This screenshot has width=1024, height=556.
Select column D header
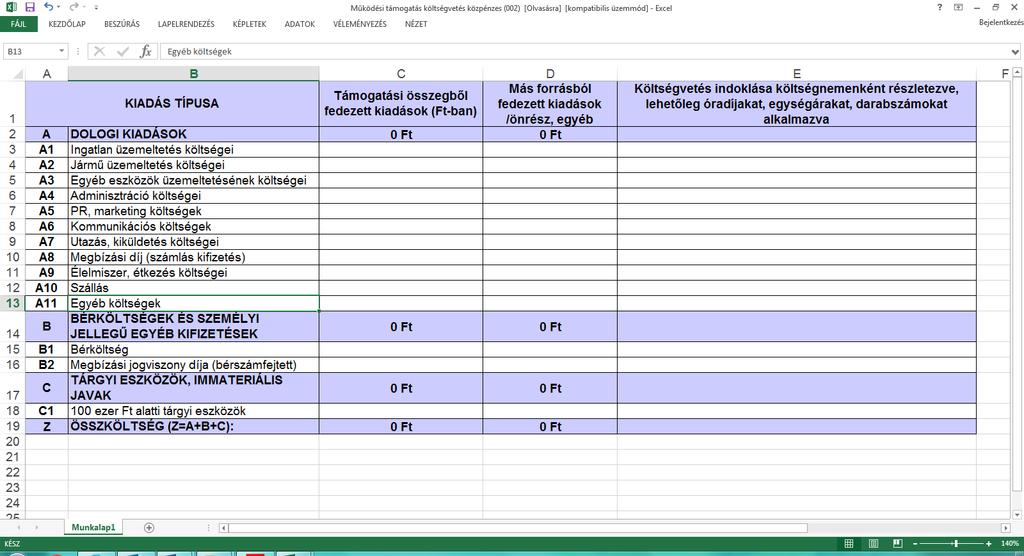tap(550, 74)
